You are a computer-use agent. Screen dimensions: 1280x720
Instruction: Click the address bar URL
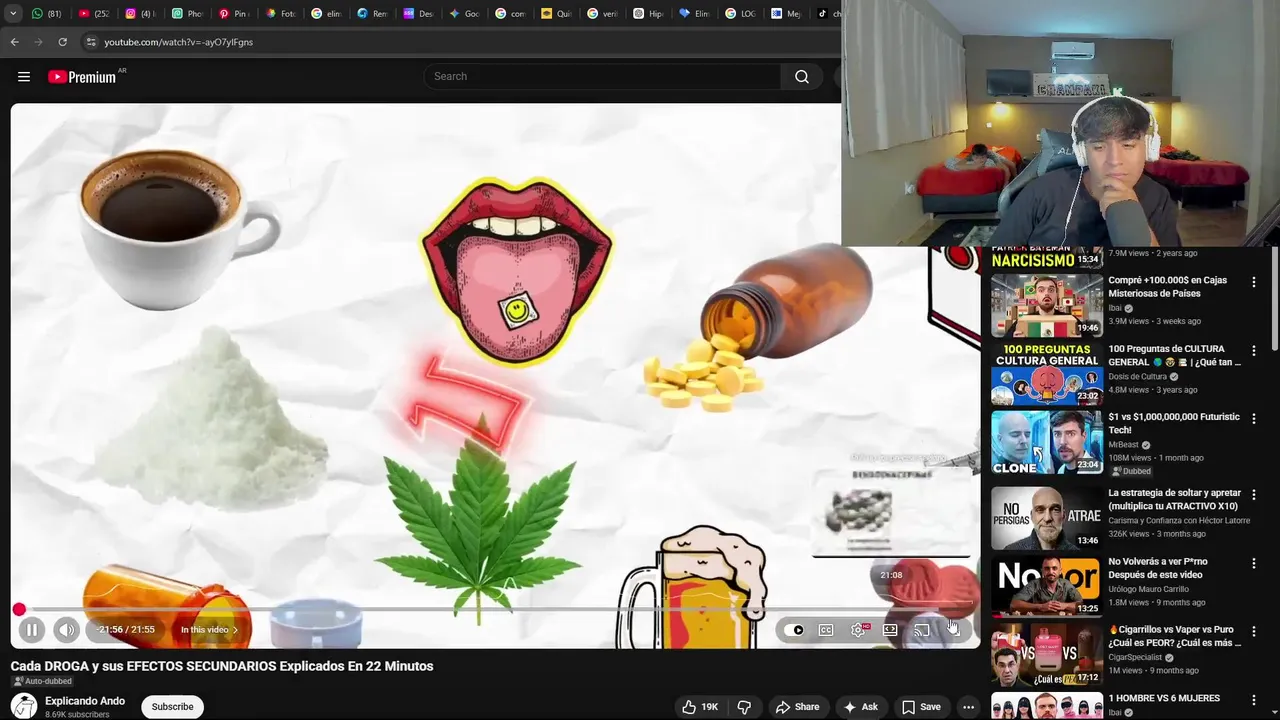click(x=178, y=42)
